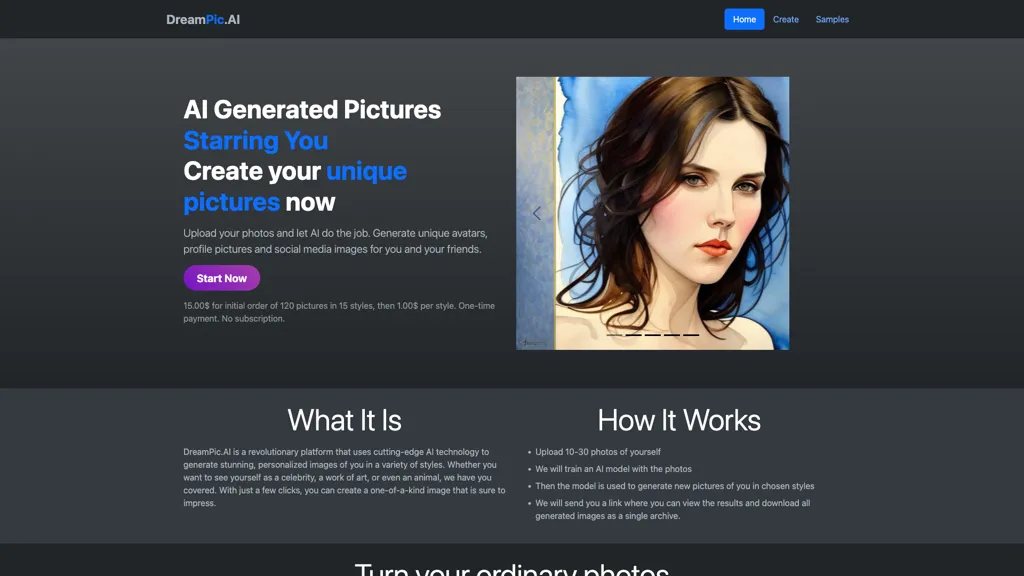Screen dimensions: 1024x576
Task: Open the Home nav item
Action: pos(744,20)
